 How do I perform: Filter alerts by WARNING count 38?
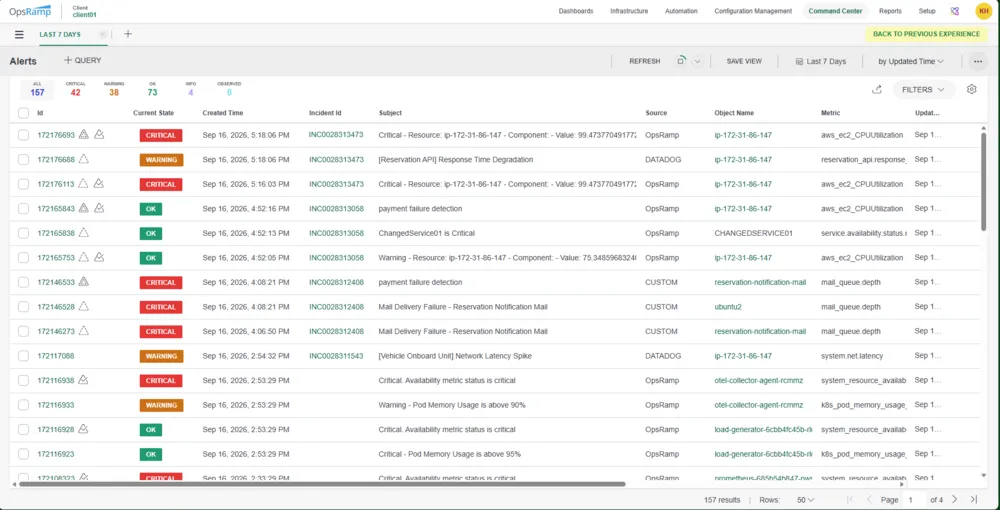click(114, 89)
